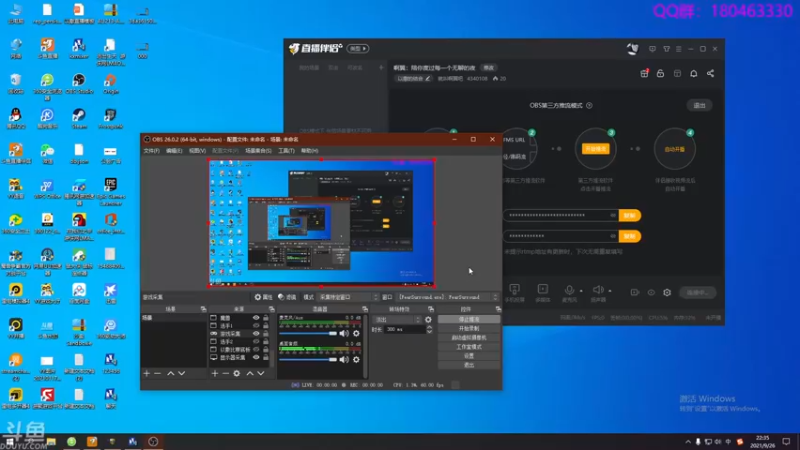Click 开始录制 button in OBS controls
The height and width of the screenshot is (450, 800).
(x=469, y=329)
